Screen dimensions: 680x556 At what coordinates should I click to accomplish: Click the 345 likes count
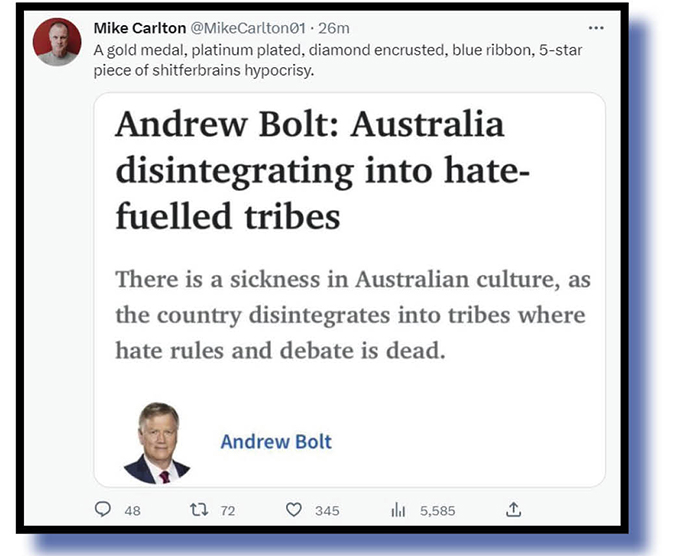[327, 511]
